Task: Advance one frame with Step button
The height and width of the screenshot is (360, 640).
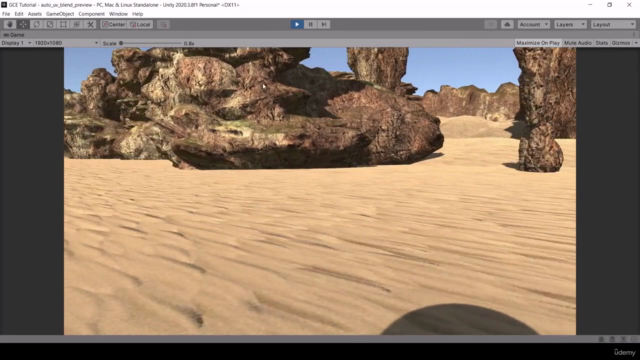Action: (324, 24)
